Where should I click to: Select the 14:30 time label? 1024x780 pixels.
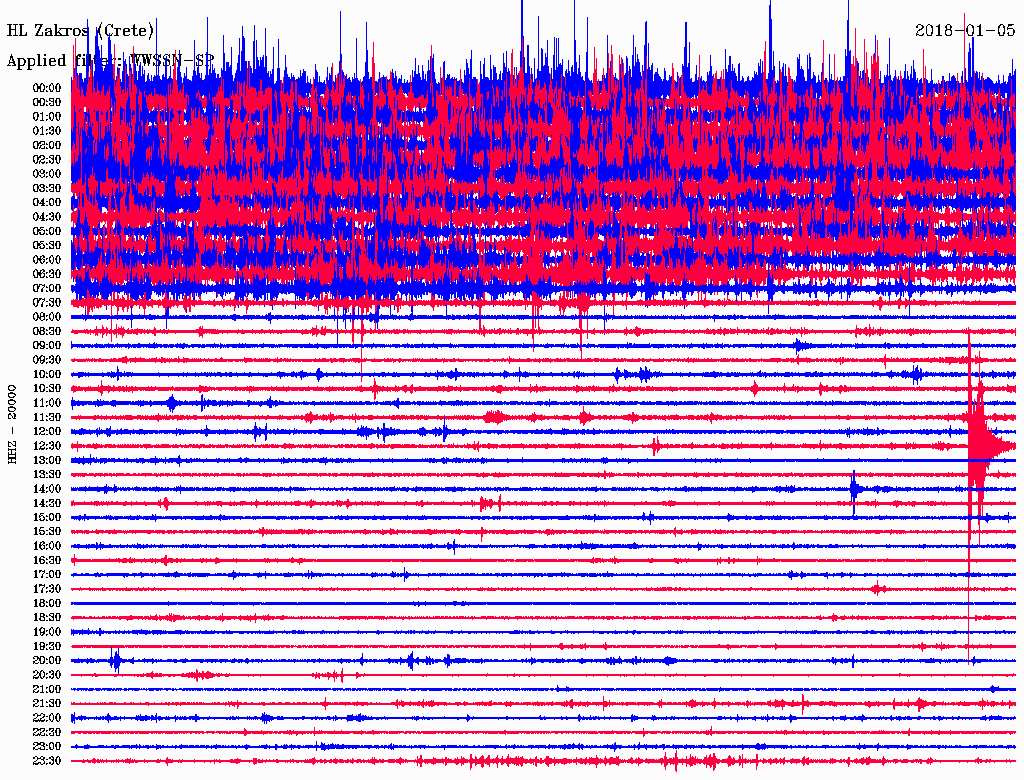tap(47, 504)
